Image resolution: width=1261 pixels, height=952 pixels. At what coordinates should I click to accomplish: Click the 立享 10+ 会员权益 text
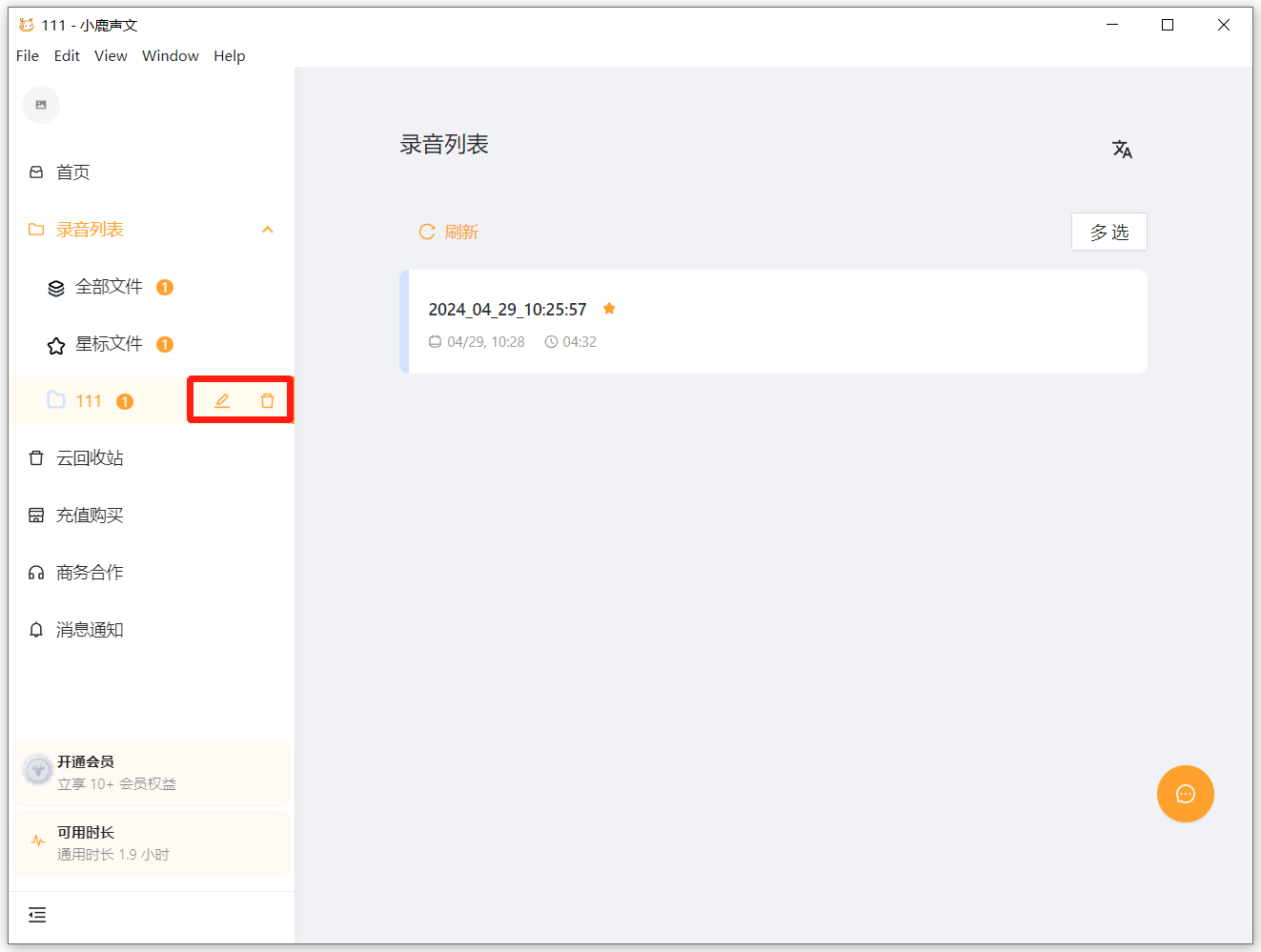(116, 784)
